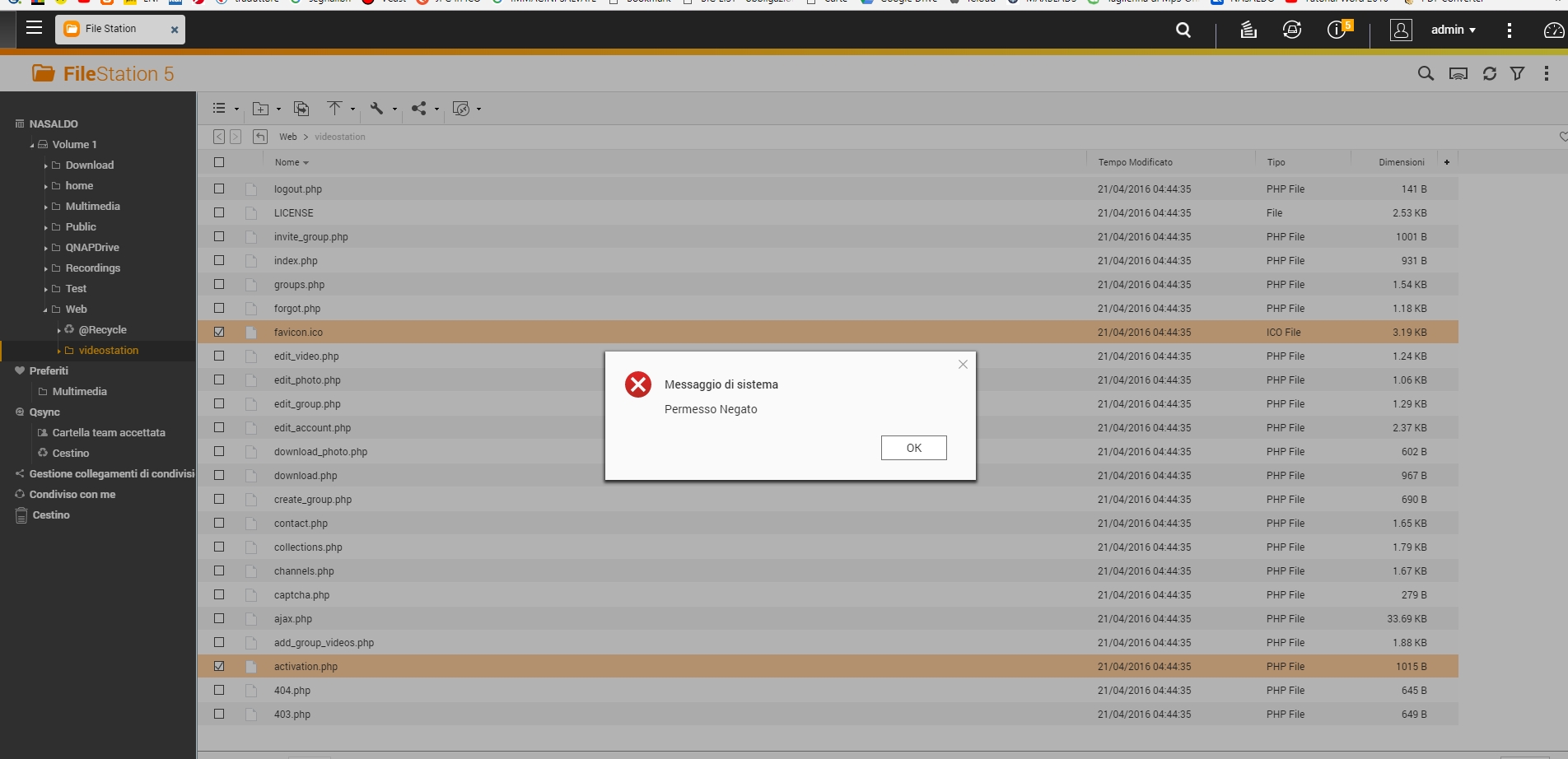Tick the select-all checkbox in header
Viewport: 1568px width, 759px height.
(219, 162)
